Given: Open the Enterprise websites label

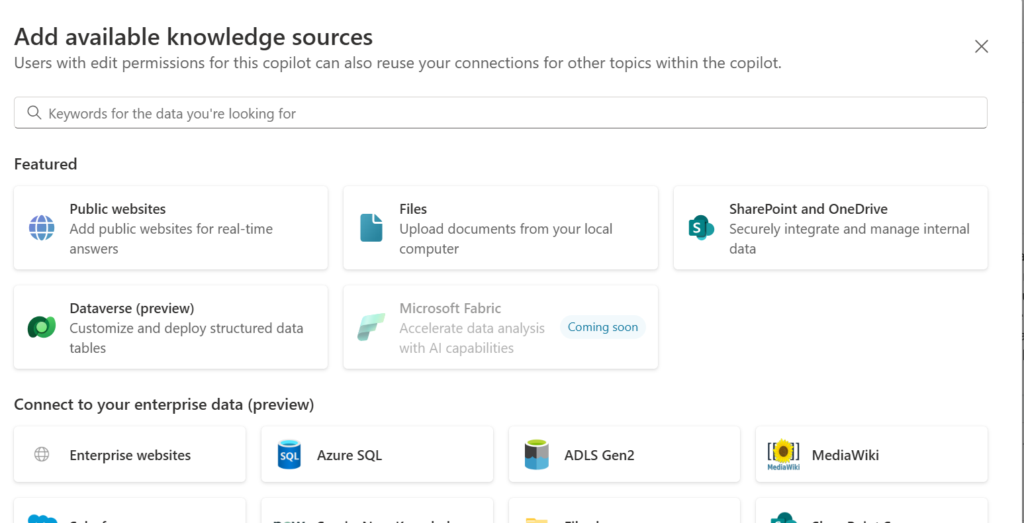Looking at the screenshot, I should [131, 455].
